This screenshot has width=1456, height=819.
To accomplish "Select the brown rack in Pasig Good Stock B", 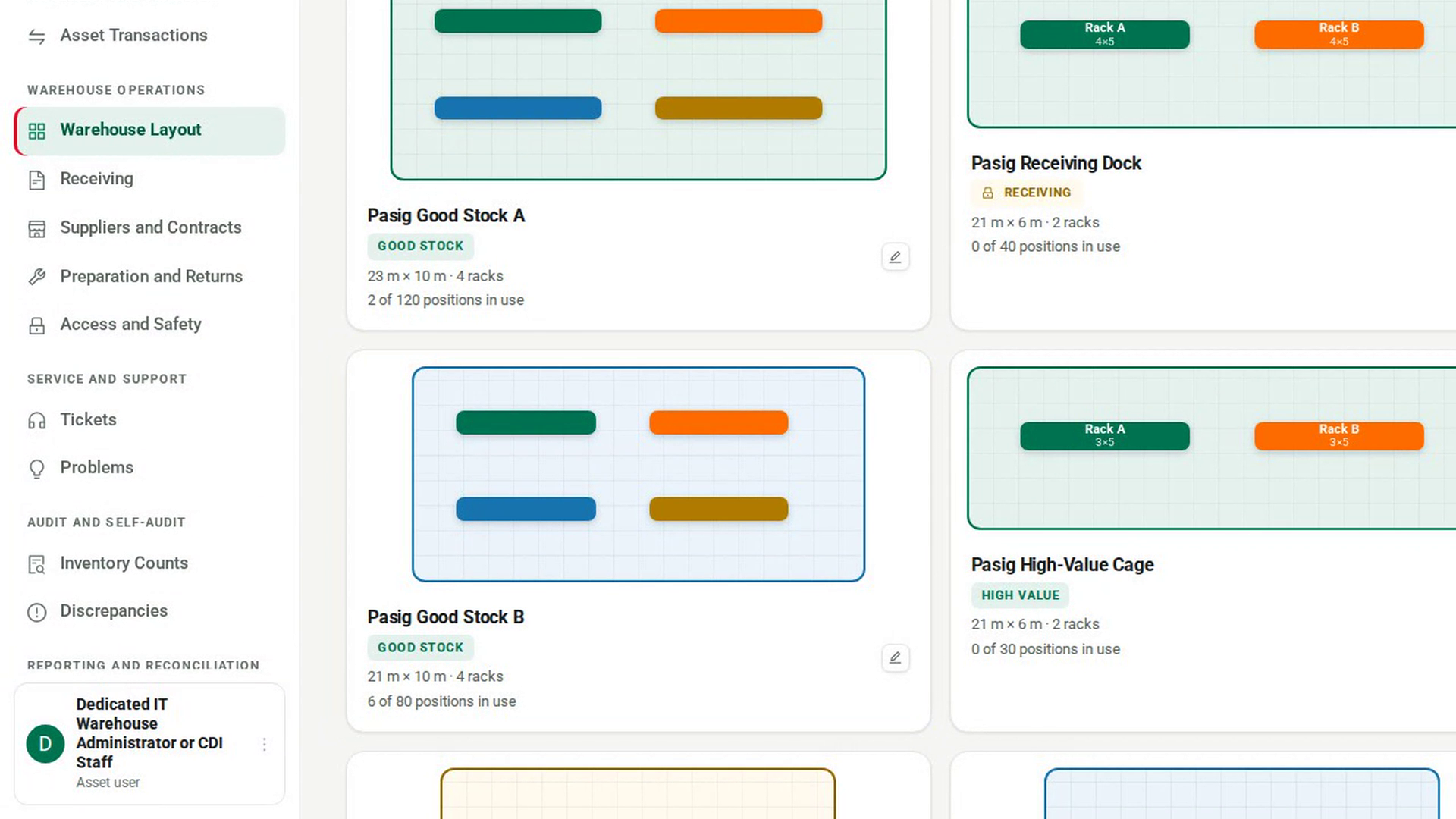I will click(x=719, y=509).
